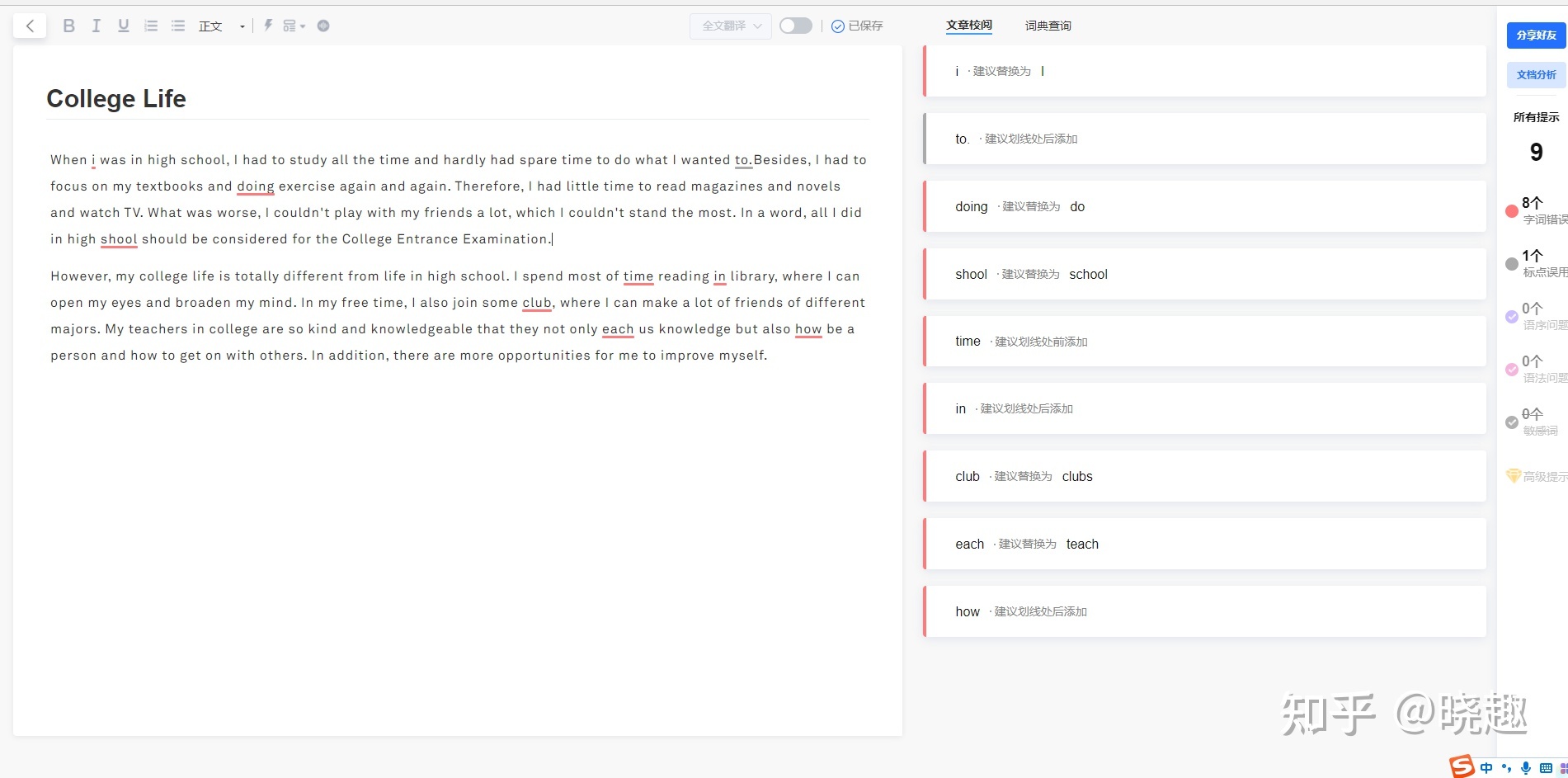The height and width of the screenshot is (778, 1568).
Task: Toggle bold formatting
Action: (x=69, y=26)
